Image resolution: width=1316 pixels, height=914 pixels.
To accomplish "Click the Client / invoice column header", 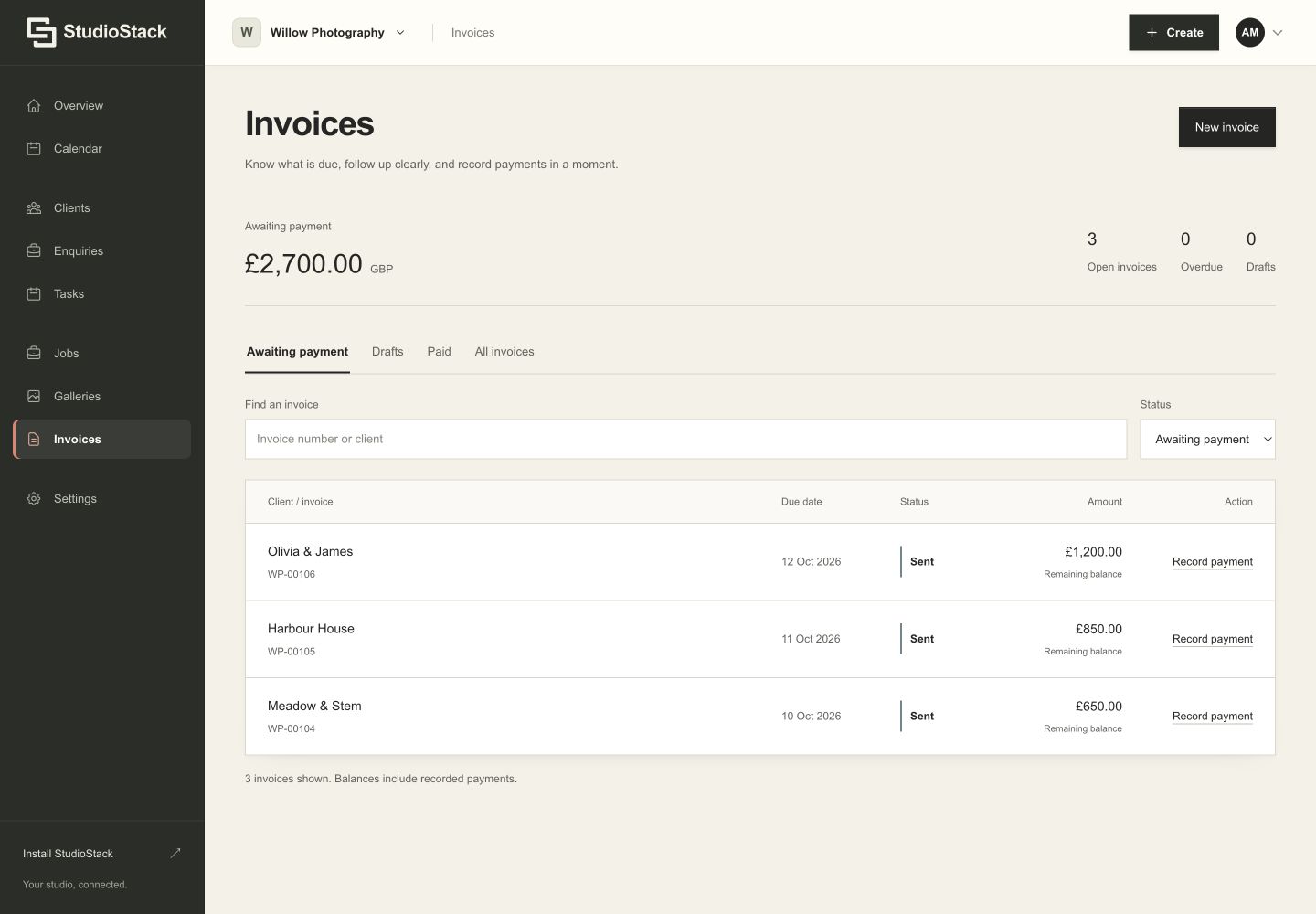I will click(300, 502).
